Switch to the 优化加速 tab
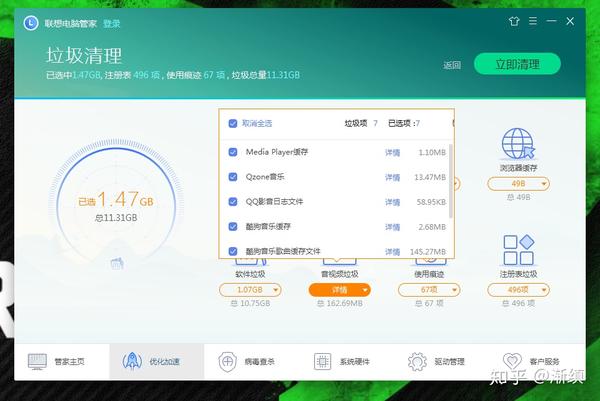Screen dimensions: 600x401 (x=157, y=361)
